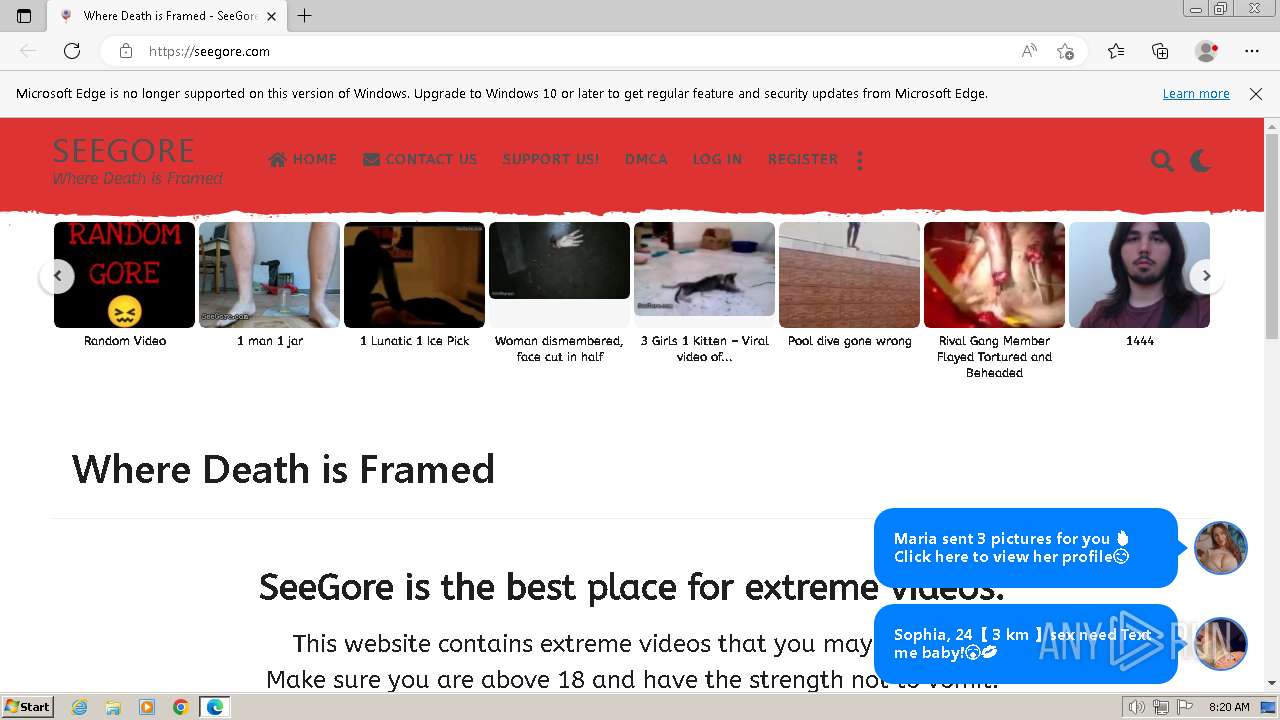This screenshot has height=720, width=1280.
Task: Click the browser Back arrow
Action: click(28, 51)
